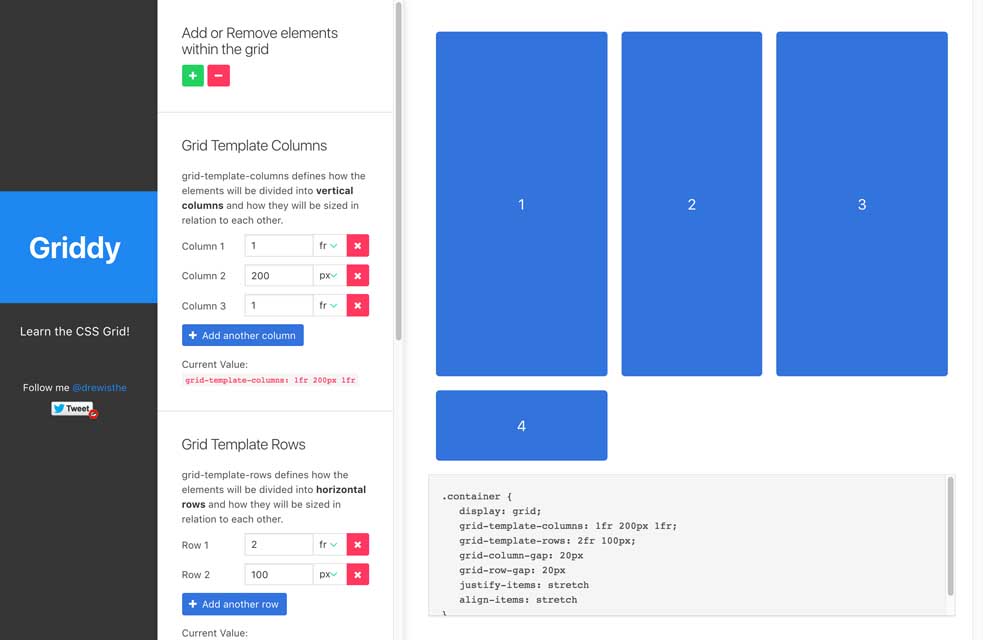
Task: Delete Row 1 with its red X
Action: 357,545
